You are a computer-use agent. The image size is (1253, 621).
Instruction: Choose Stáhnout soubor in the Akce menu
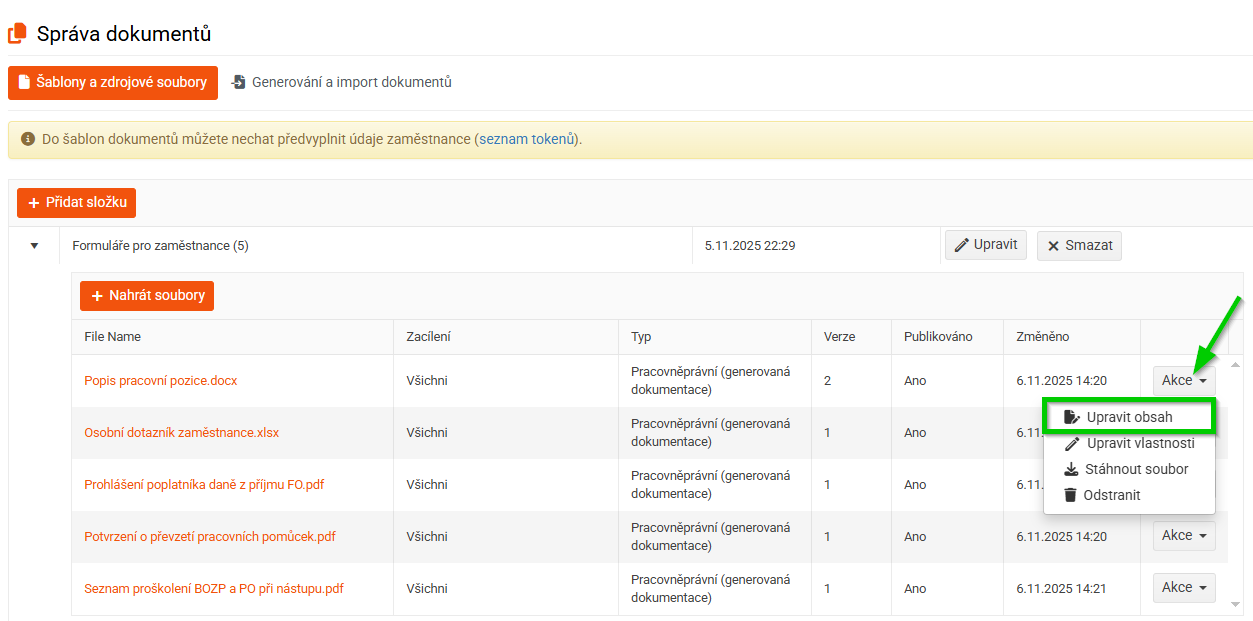pos(1136,469)
